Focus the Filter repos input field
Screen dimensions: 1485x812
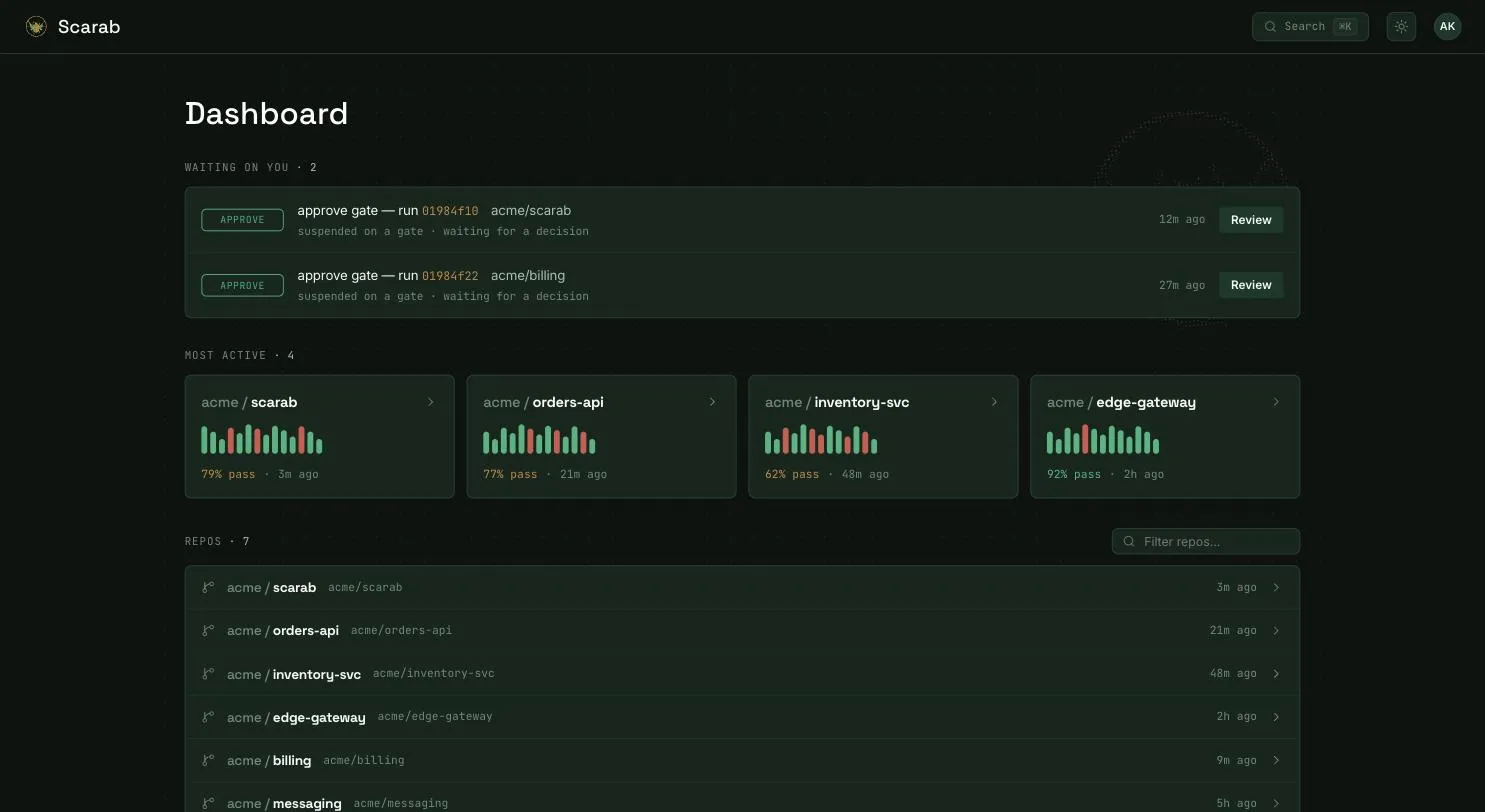click(1206, 541)
